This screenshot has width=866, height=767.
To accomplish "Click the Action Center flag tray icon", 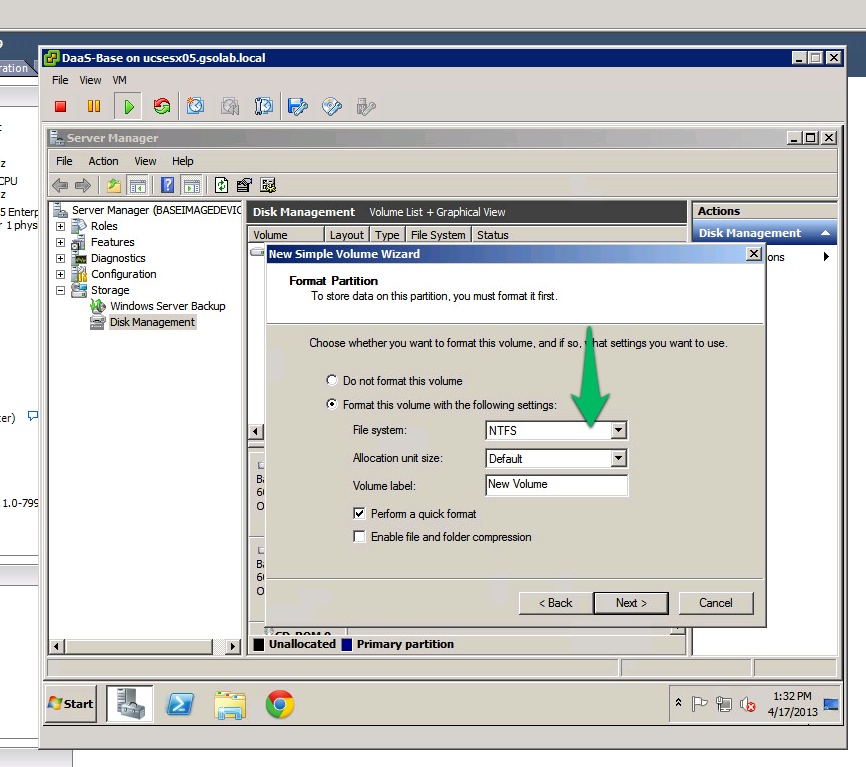I will pos(699,703).
